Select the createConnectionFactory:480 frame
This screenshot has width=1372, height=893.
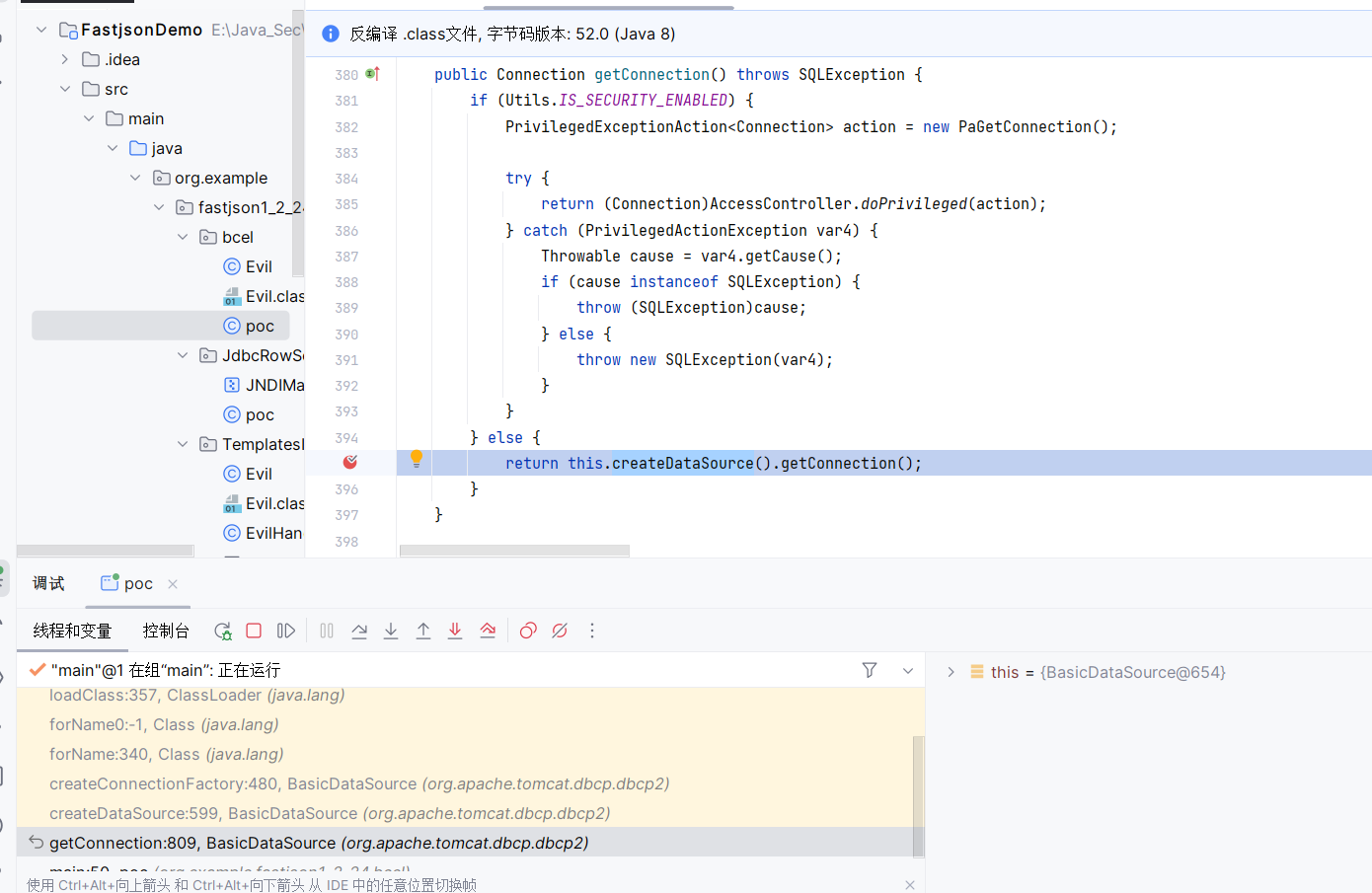464,783
